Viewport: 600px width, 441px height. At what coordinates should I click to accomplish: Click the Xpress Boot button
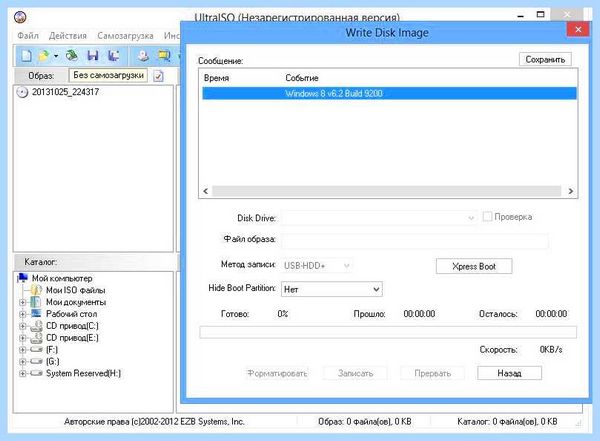pos(474,266)
